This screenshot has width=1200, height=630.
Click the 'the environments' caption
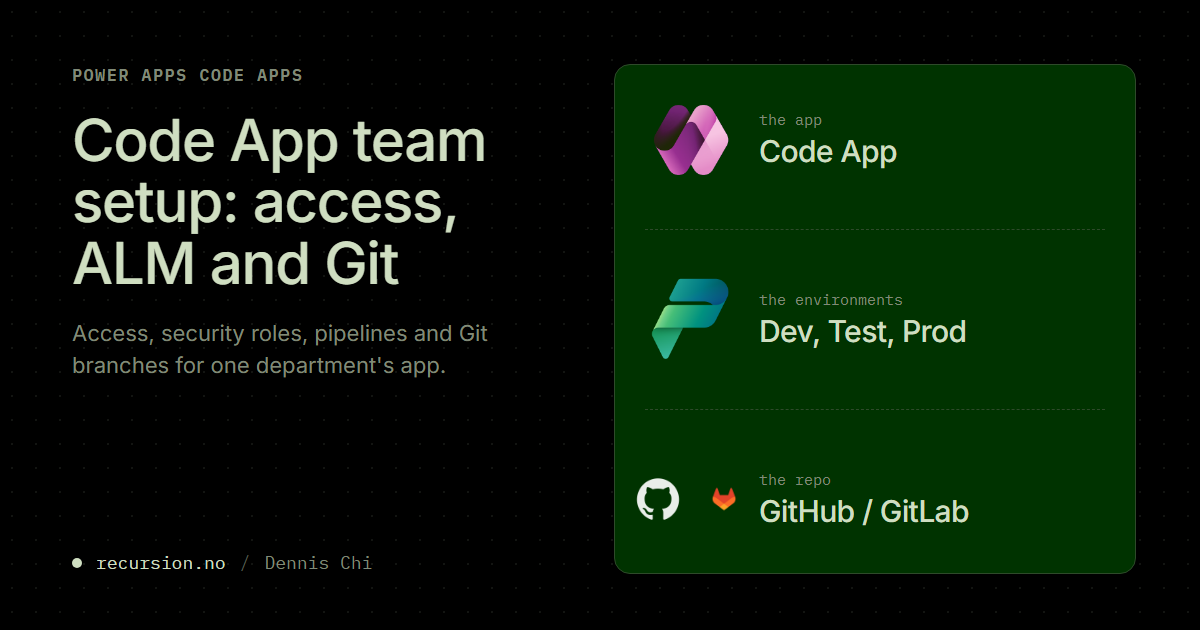831,300
